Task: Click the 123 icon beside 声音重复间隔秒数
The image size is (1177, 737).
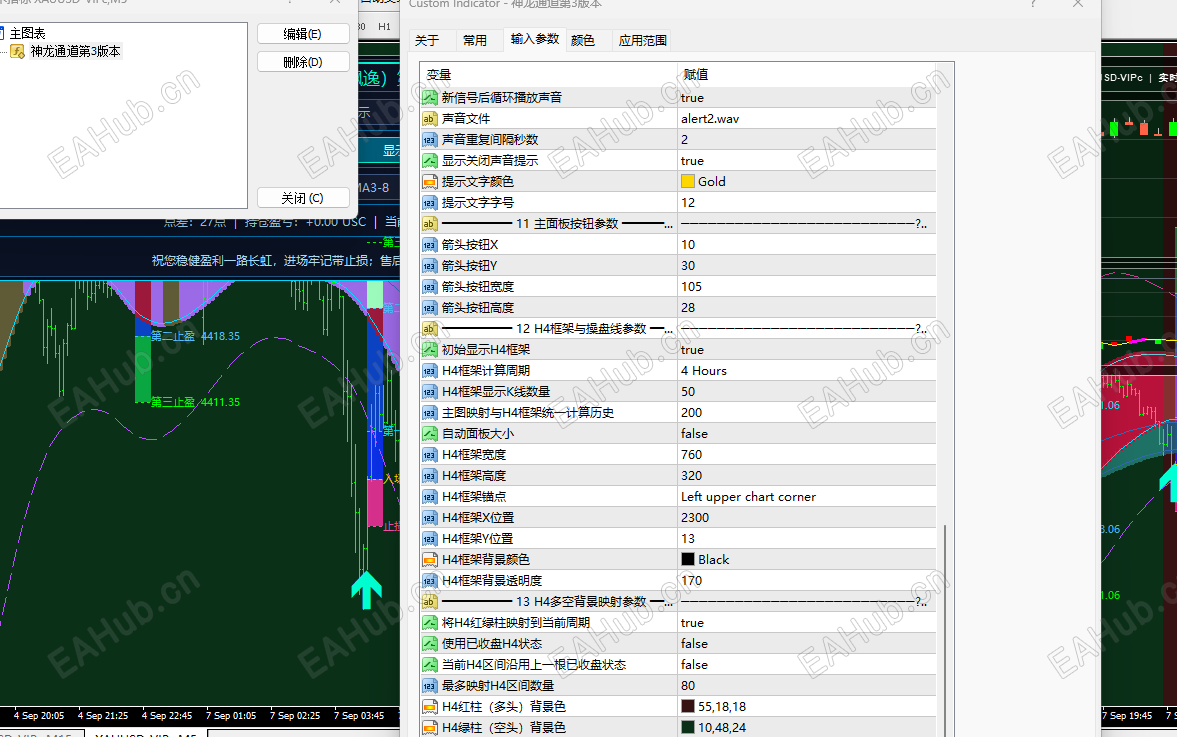Action: tap(429, 140)
